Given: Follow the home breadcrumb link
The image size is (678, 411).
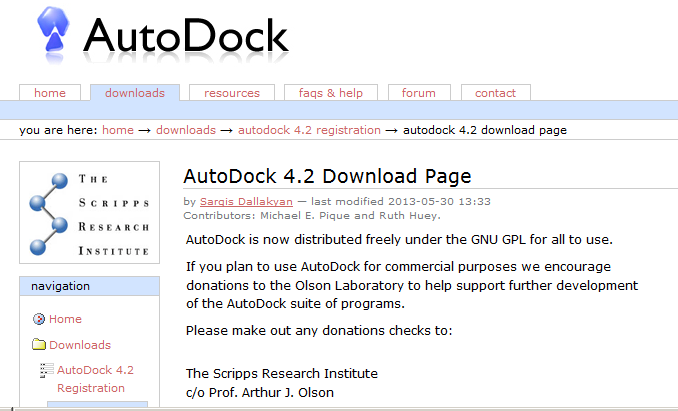Looking at the screenshot, I should [x=118, y=130].
